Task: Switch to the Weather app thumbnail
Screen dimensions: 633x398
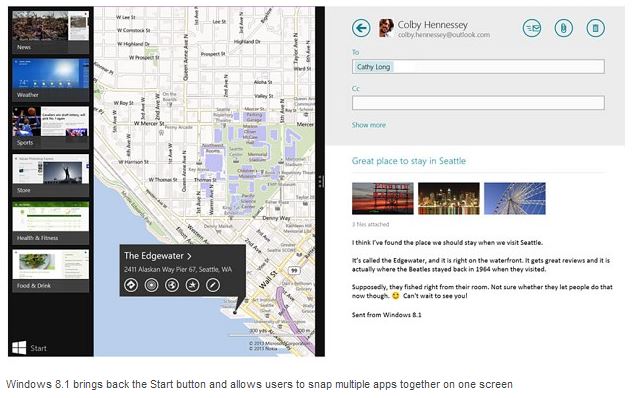Action: click(50, 80)
